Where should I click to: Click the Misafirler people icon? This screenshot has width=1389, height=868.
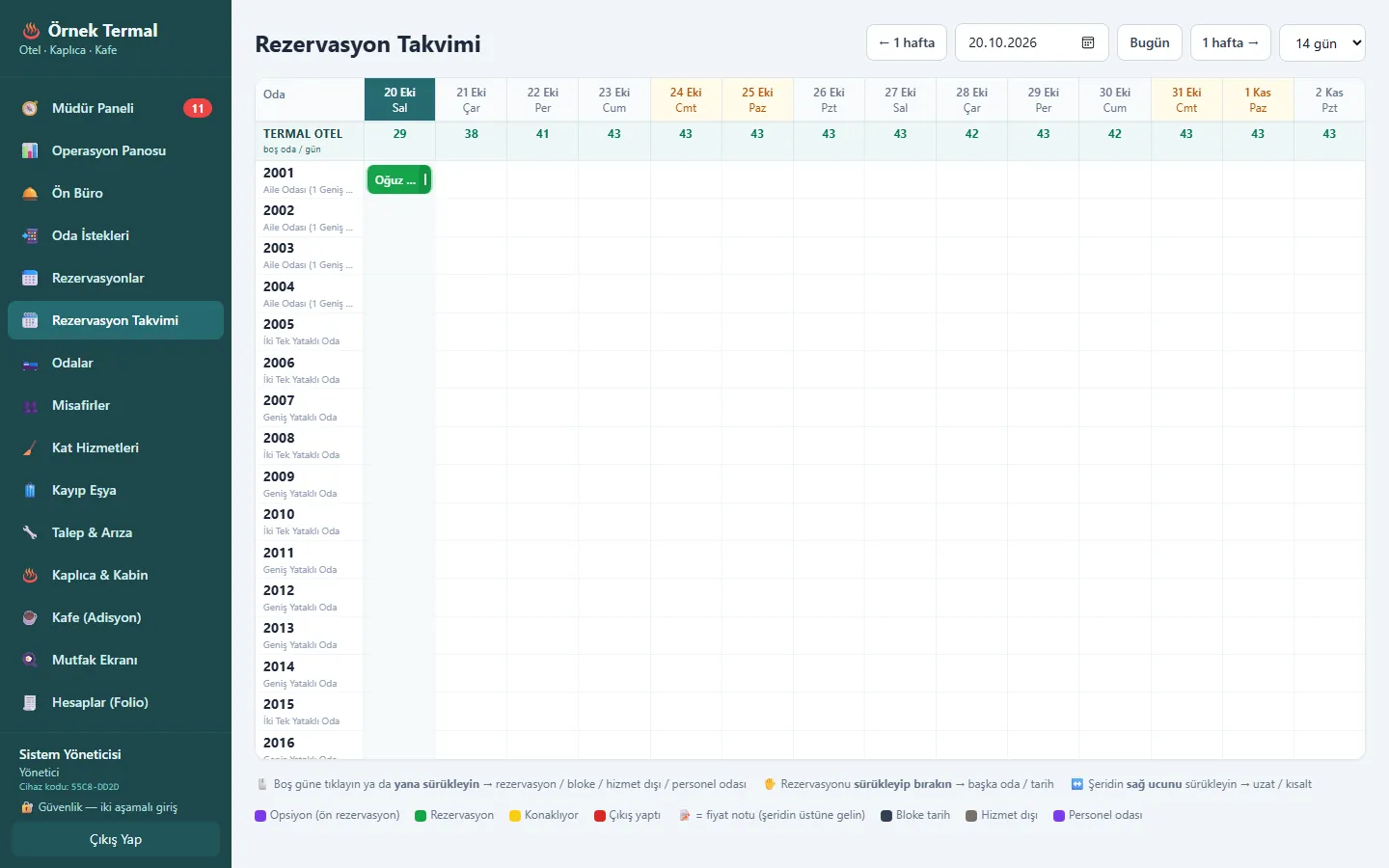pos(30,405)
